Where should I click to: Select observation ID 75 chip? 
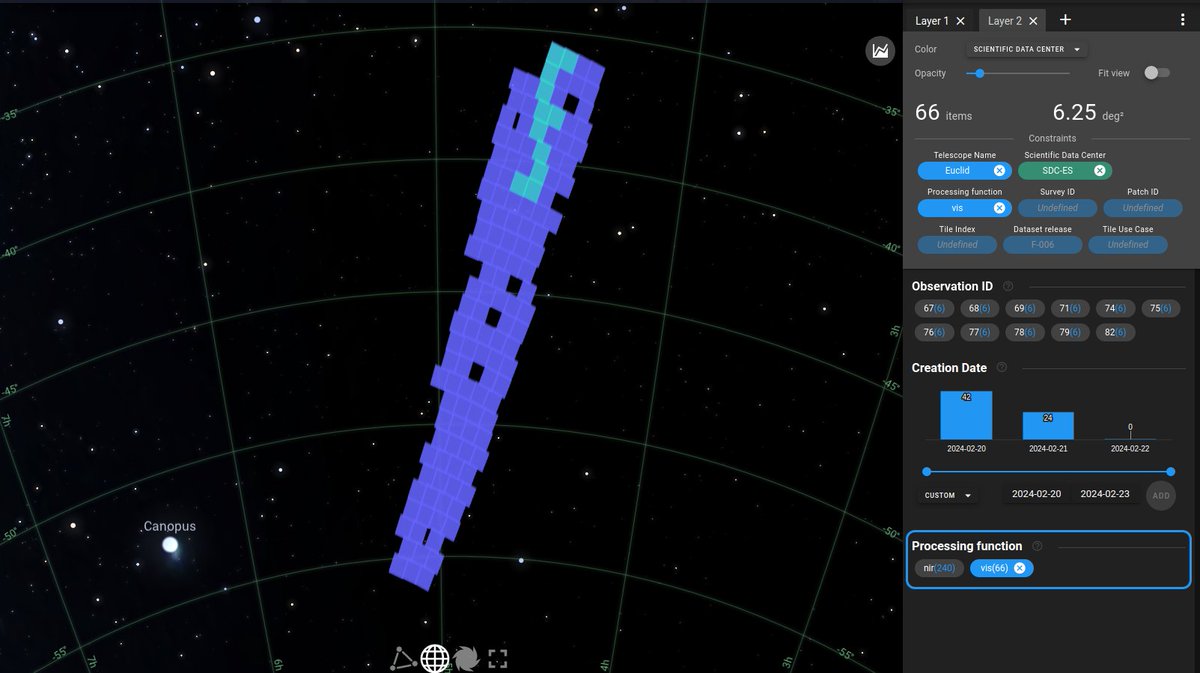pos(1161,309)
